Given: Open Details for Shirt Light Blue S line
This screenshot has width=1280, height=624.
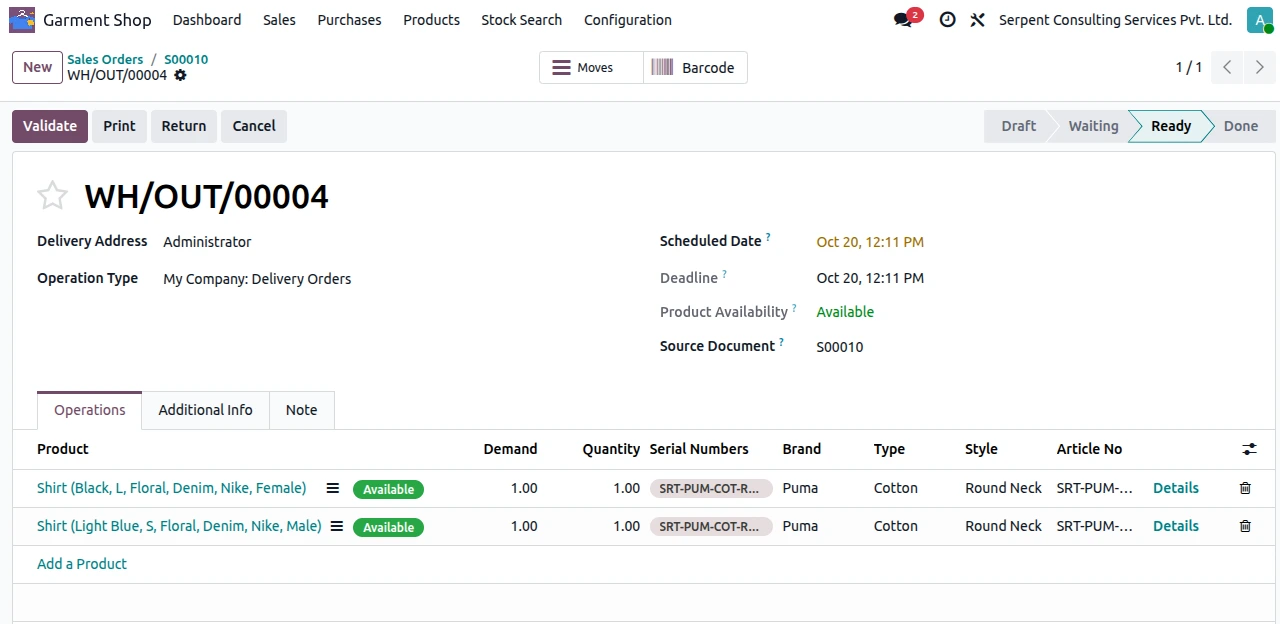Looking at the screenshot, I should click(x=1176, y=526).
